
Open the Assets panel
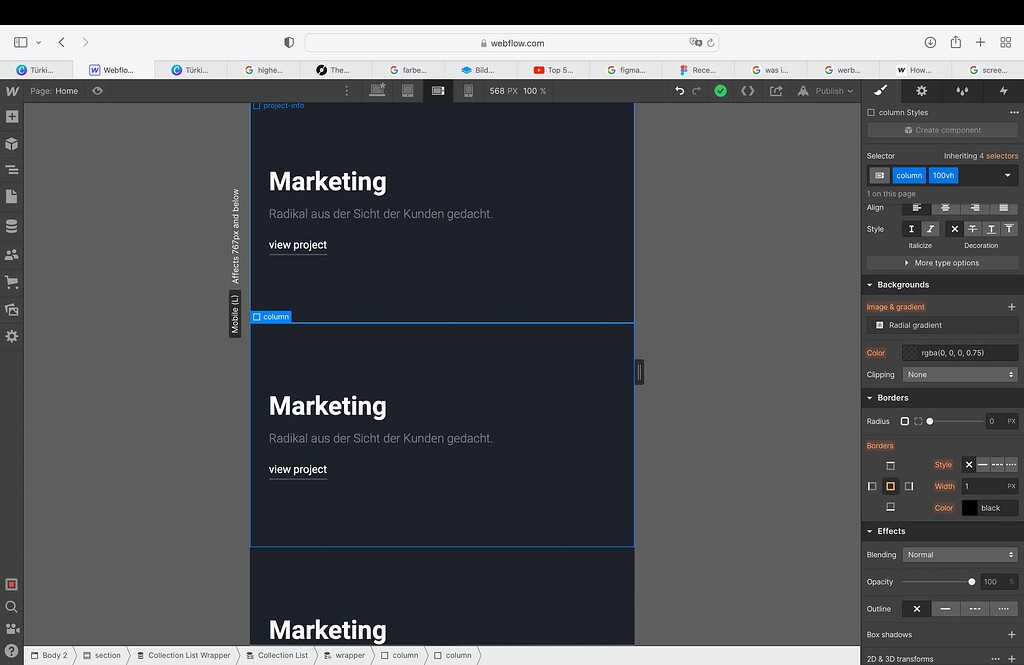tap(13, 311)
